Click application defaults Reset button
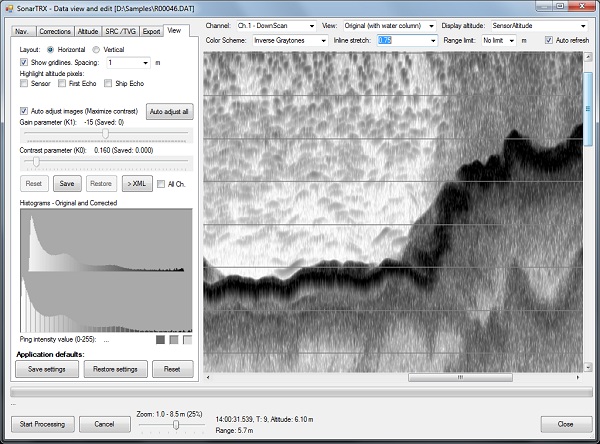600x444 pixels. click(x=172, y=369)
